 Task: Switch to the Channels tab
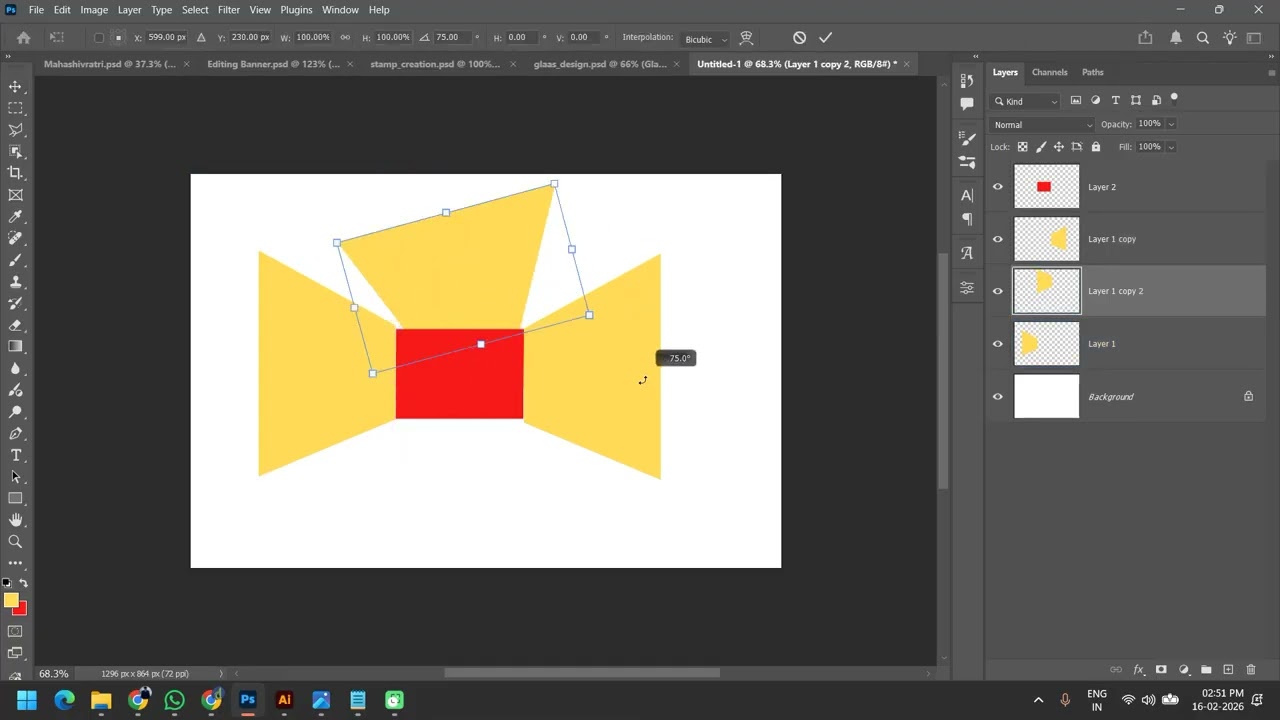pyautogui.click(x=1050, y=72)
